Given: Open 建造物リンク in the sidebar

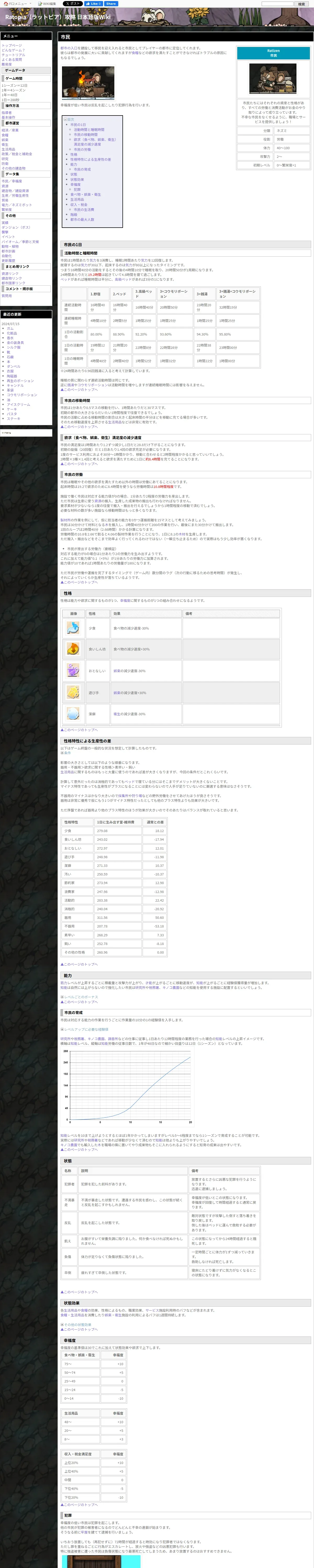Looking at the screenshot, I should pos(12,278).
